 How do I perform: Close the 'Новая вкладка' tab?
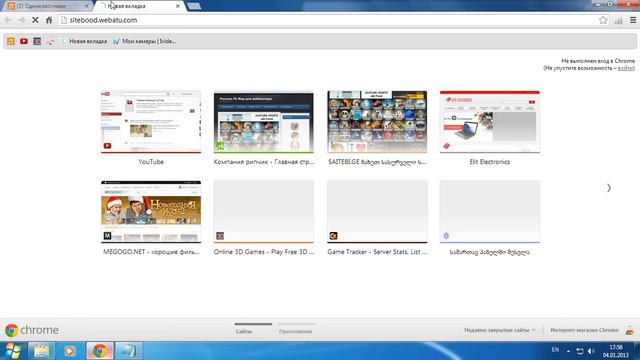pos(178,6)
